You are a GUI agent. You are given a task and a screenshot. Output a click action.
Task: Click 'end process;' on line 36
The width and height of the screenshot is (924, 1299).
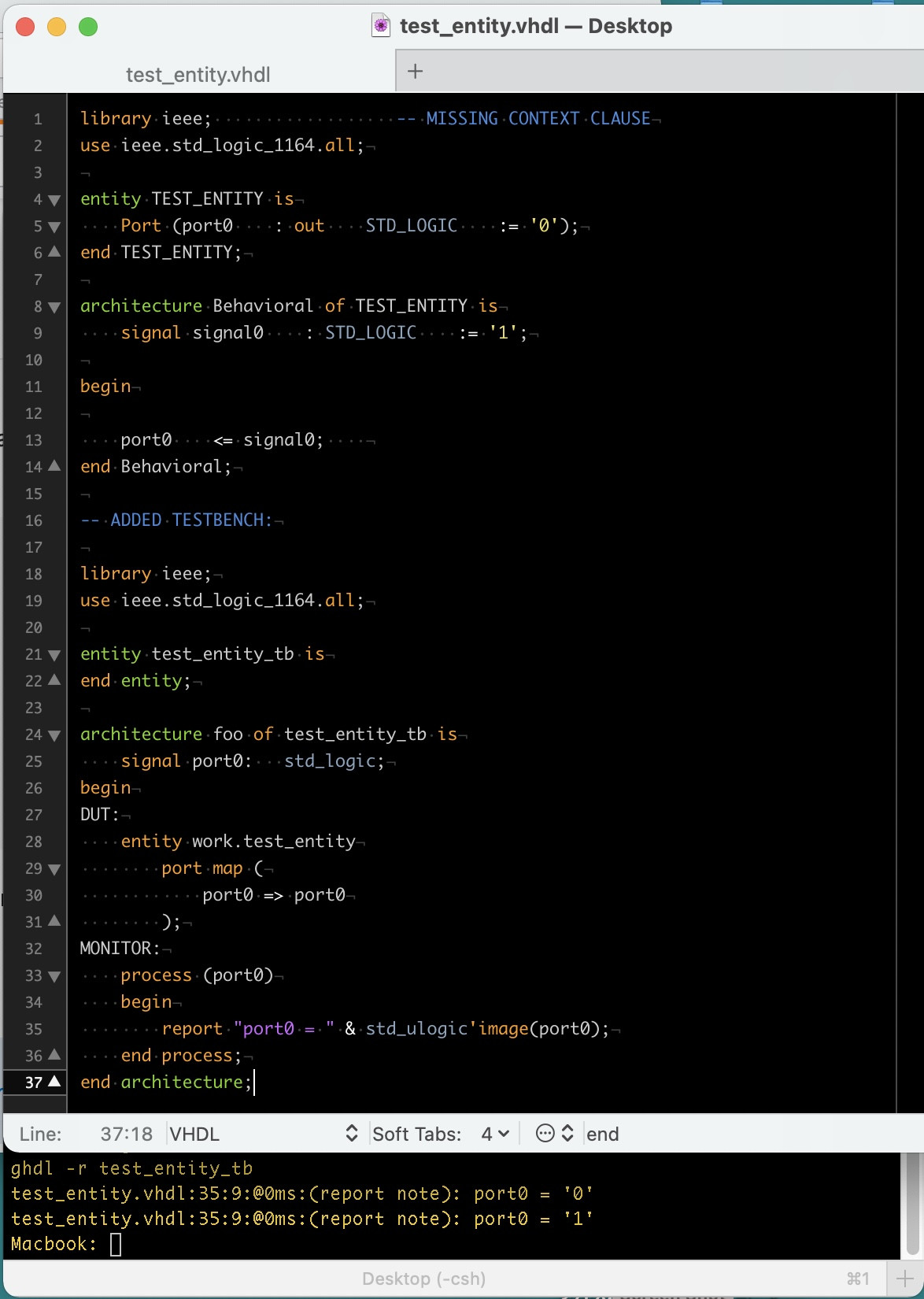pyautogui.click(x=181, y=1056)
